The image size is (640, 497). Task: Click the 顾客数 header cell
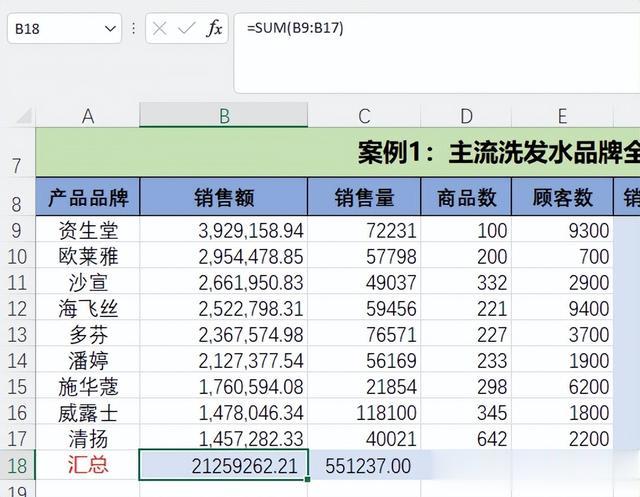(562, 196)
